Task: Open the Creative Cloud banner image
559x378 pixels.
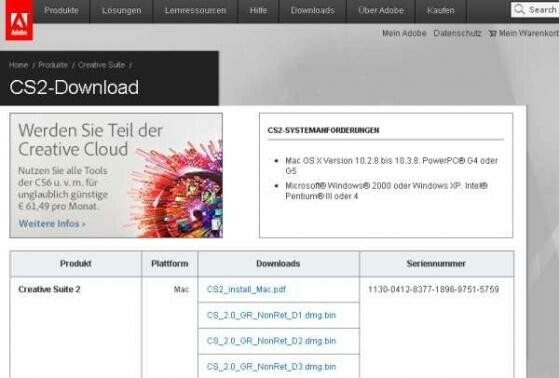Action: 116,175
